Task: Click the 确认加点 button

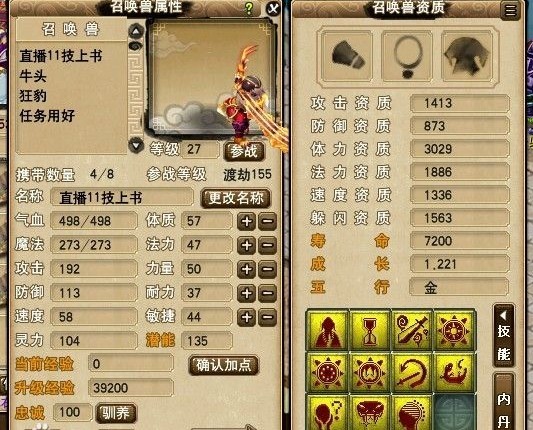Action: point(223,365)
